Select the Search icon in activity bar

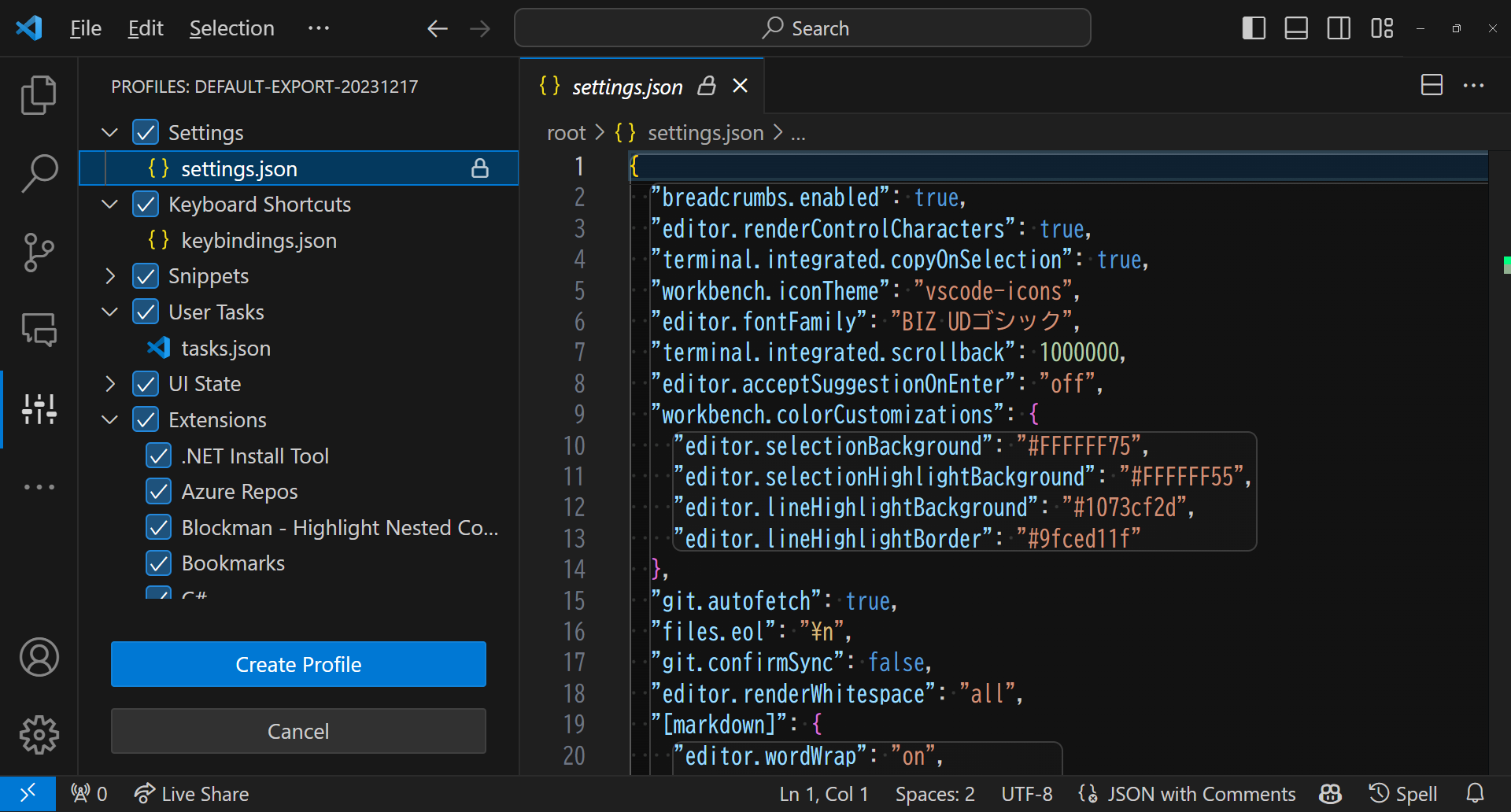tap(38, 173)
